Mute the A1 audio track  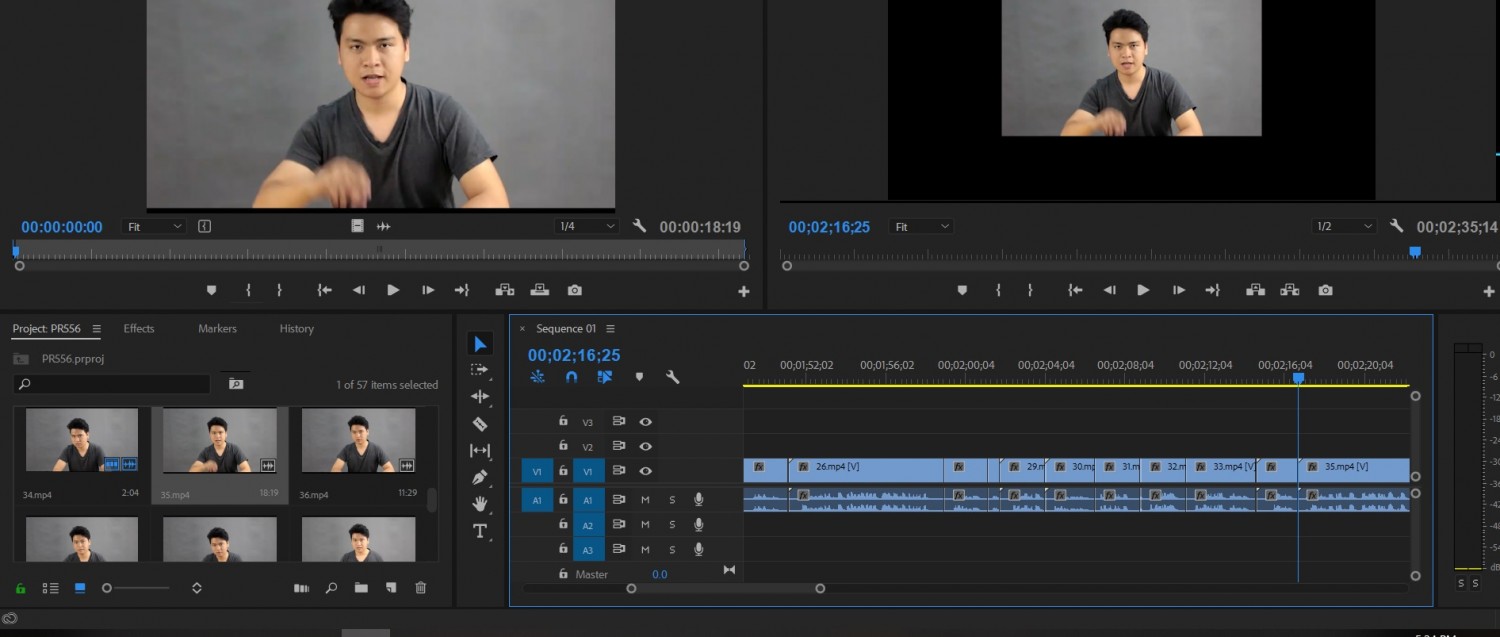pos(645,500)
